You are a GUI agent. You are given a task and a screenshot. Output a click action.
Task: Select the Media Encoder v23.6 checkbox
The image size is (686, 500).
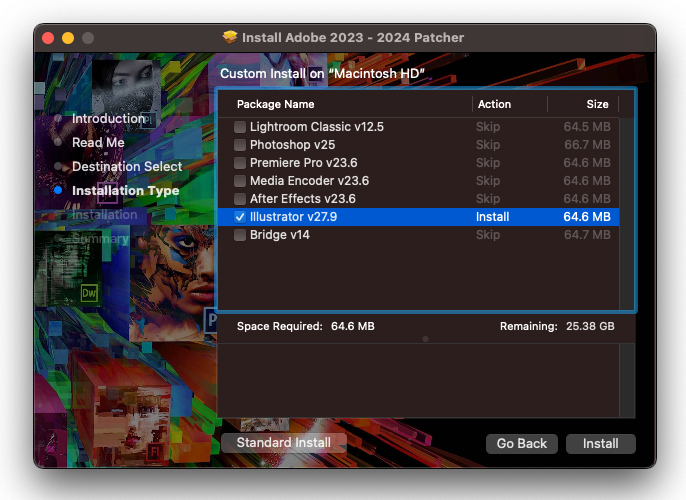tap(240, 181)
